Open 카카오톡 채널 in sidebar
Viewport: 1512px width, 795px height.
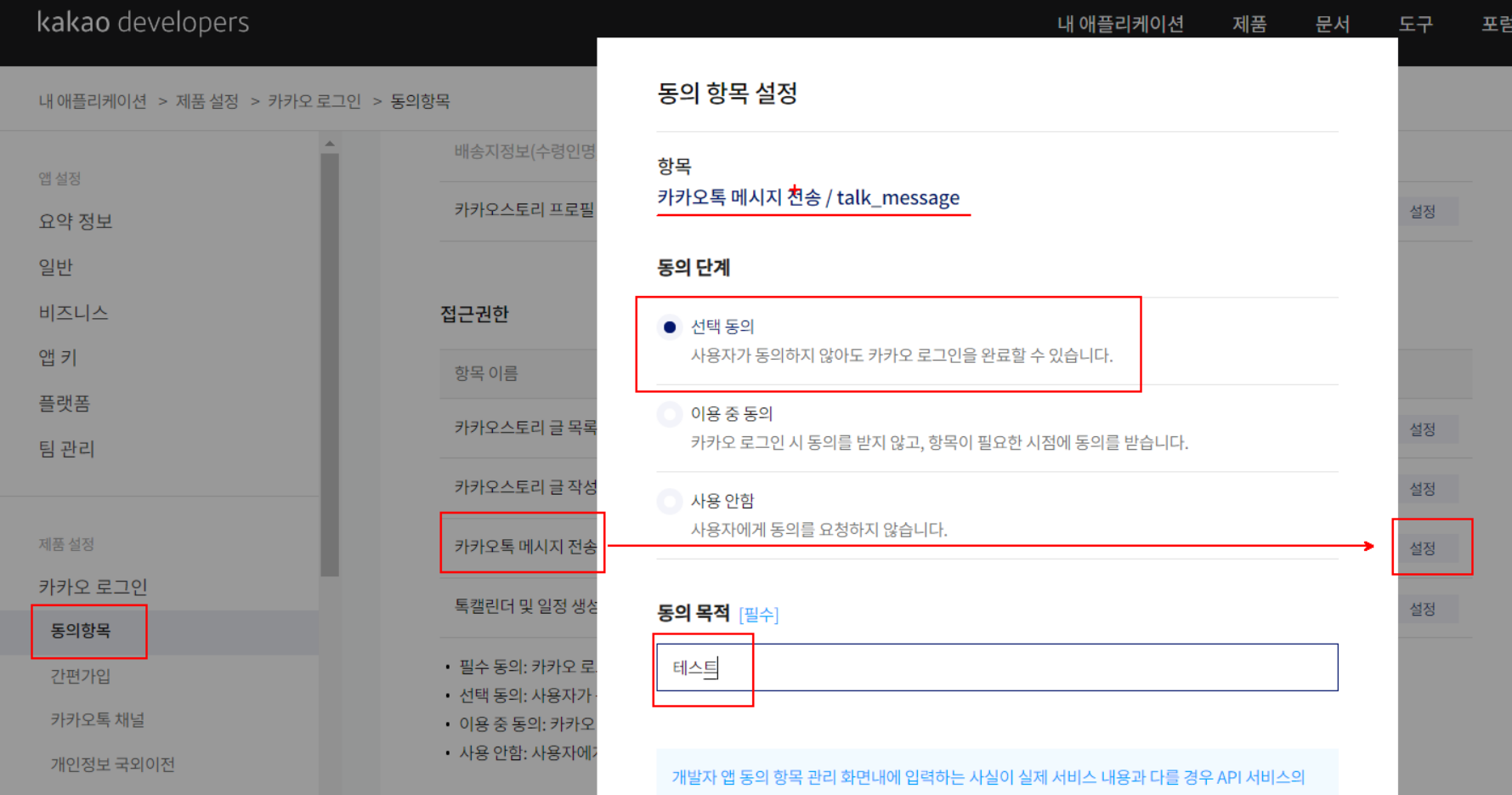tap(98, 720)
